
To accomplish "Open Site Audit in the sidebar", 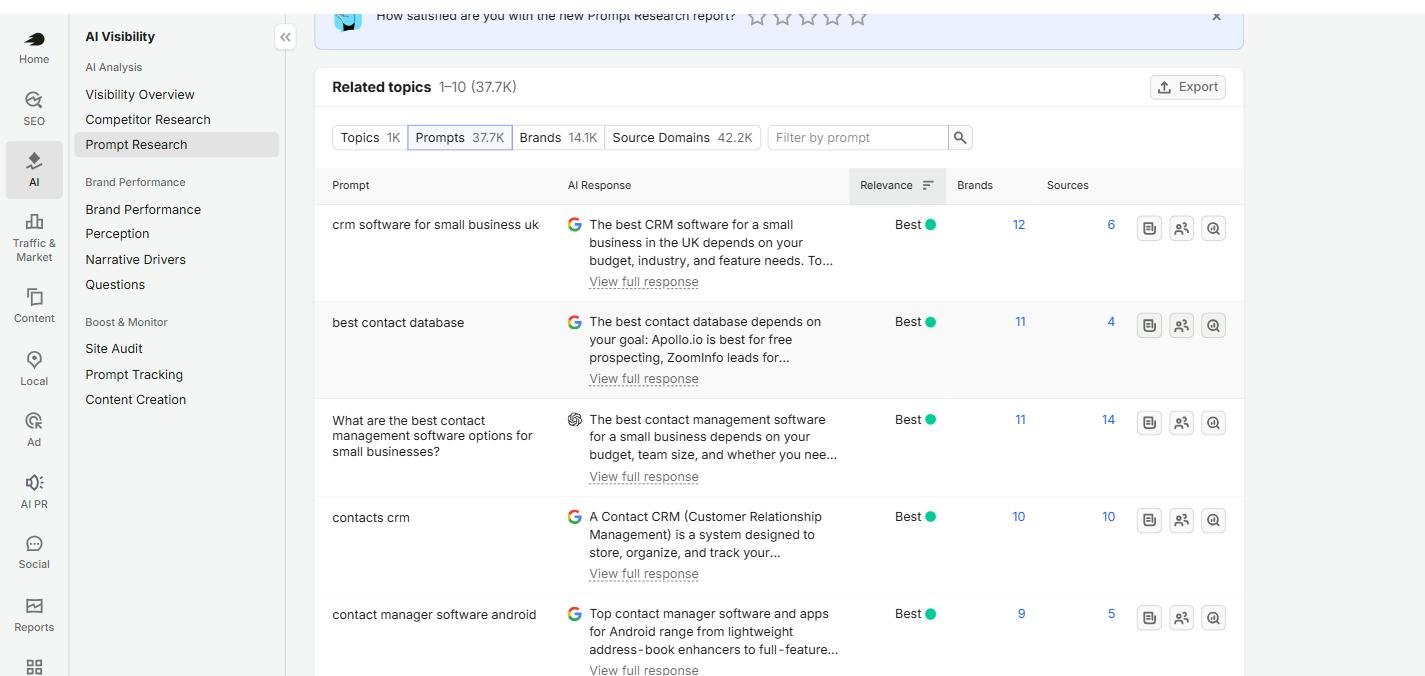I will (114, 349).
